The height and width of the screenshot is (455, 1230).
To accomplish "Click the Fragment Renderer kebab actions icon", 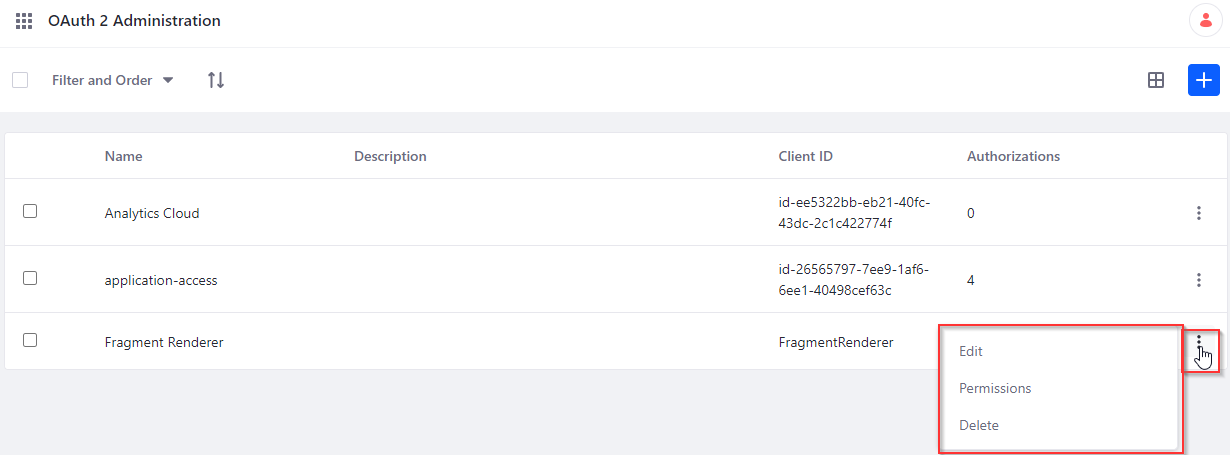I will pos(1198,342).
